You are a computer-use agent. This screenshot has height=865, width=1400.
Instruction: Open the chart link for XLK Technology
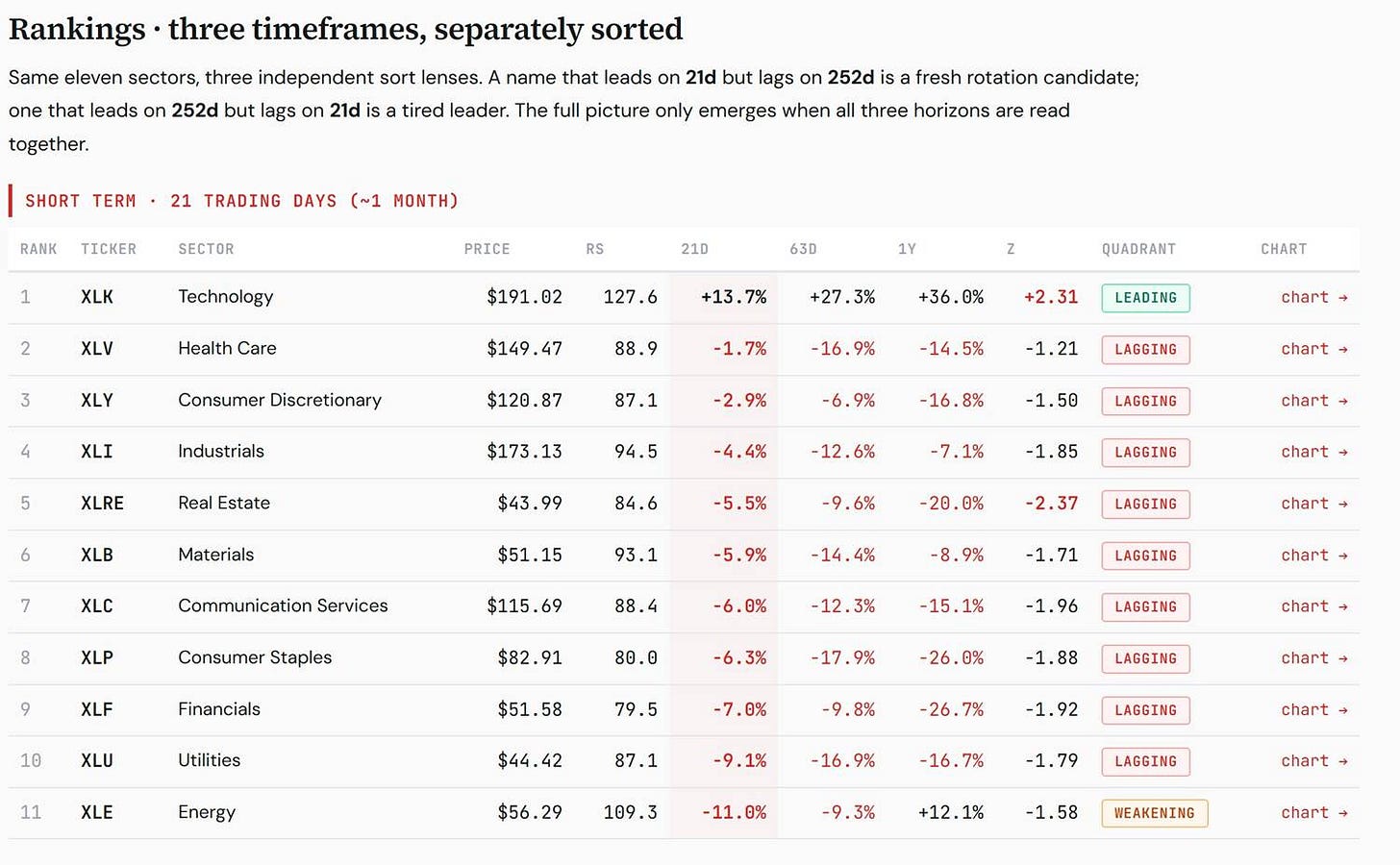pos(1313,298)
